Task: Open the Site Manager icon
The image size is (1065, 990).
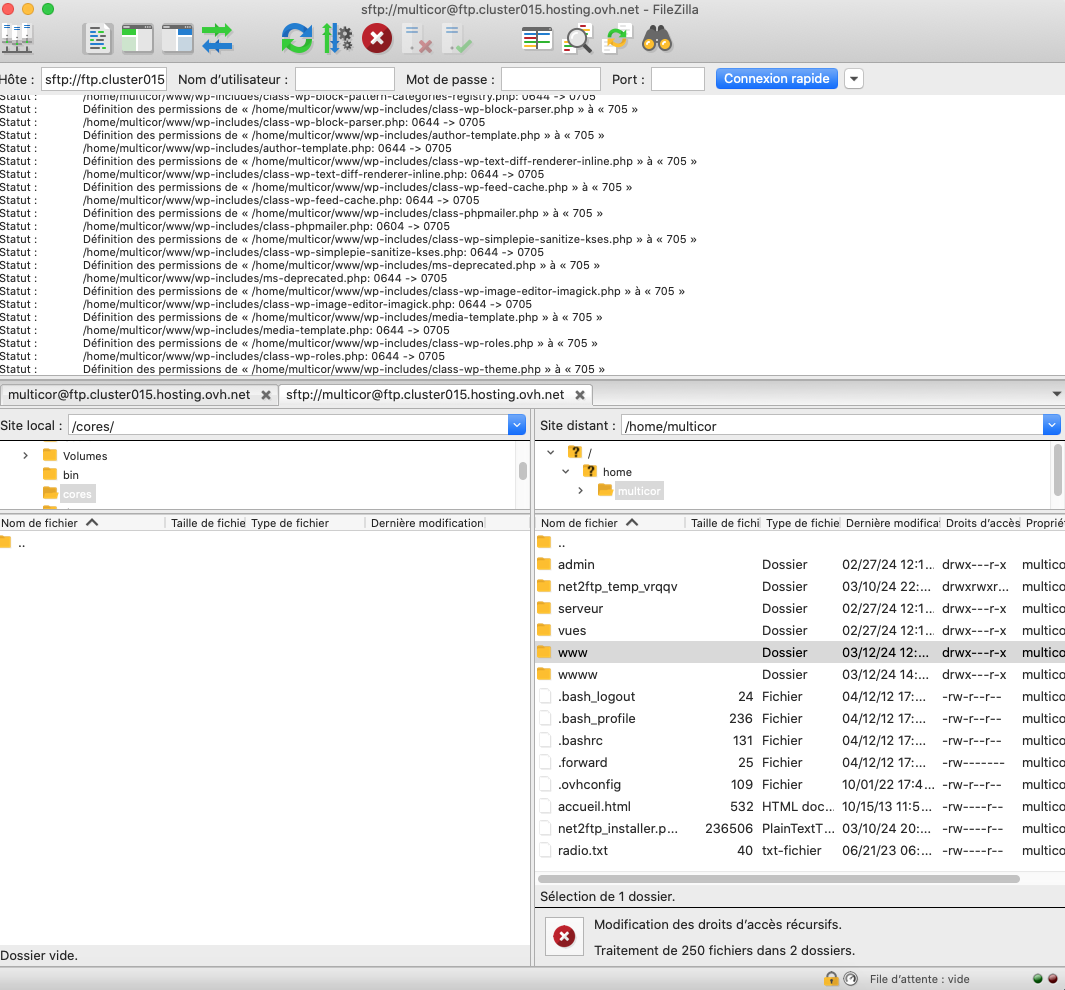Action: [17, 39]
